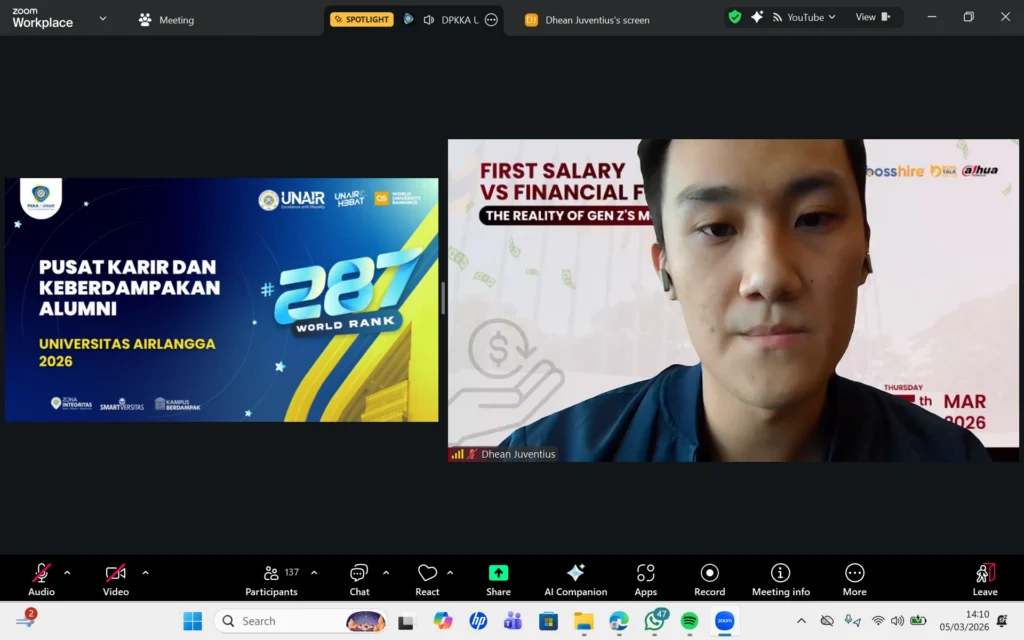Image resolution: width=1024 pixels, height=640 pixels.
Task: Click the speaker icon beside DPKKA
Action: tap(428, 20)
